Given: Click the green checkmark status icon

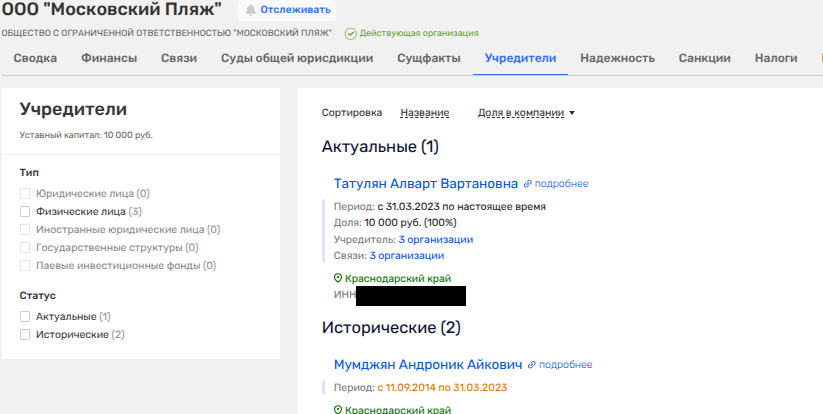Looking at the screenshot, I should click(350, 33).
